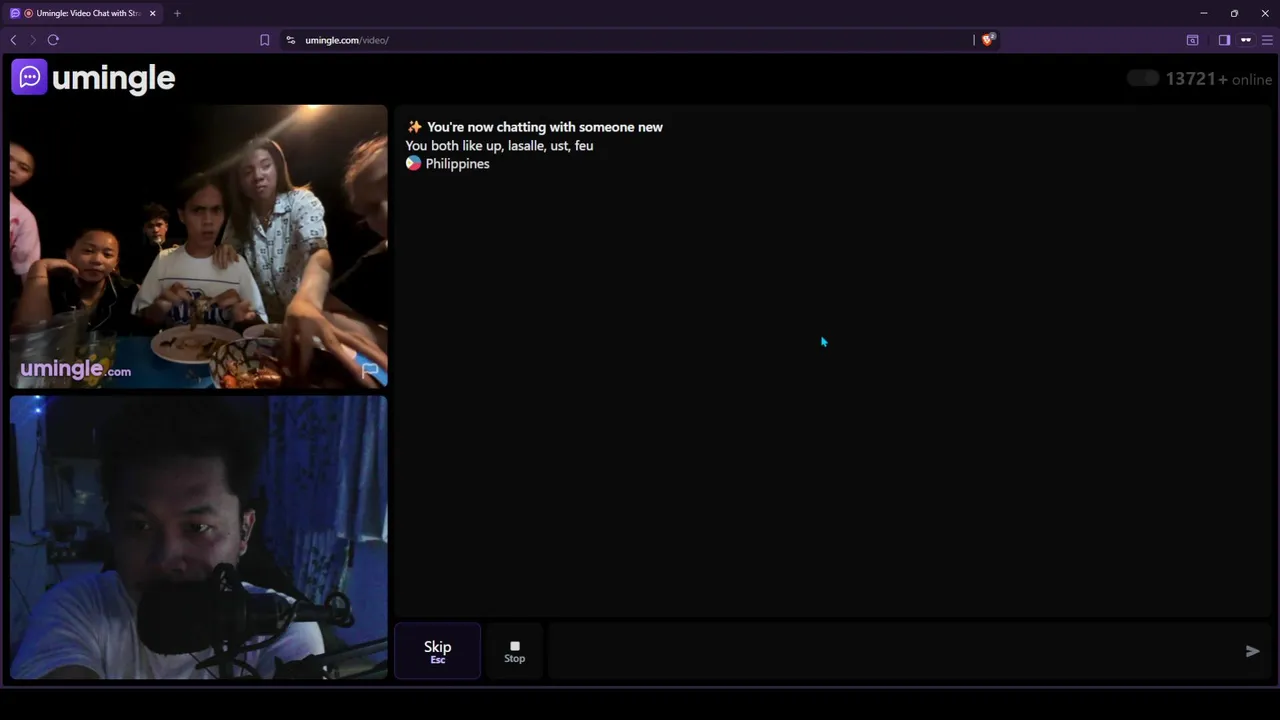Reload the page

(x=53, y=40)
